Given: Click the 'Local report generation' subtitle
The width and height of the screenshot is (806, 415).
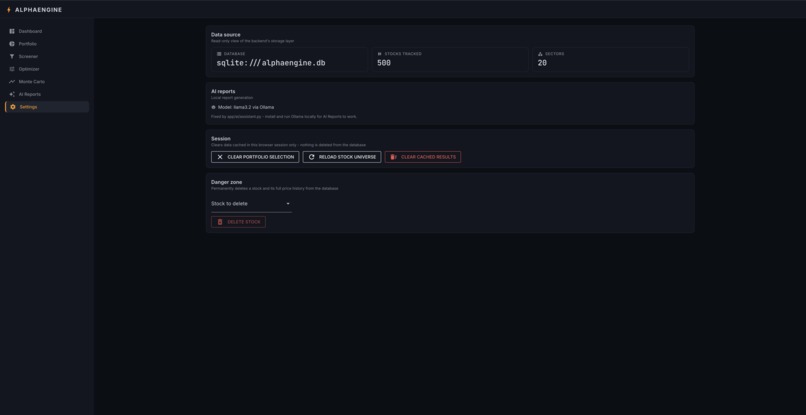Looking at the screenshot, I should coord(232,98).
